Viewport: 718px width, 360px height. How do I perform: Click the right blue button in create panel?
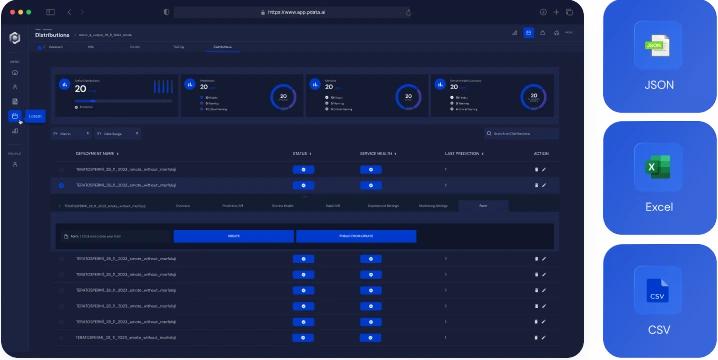(356, 236)
